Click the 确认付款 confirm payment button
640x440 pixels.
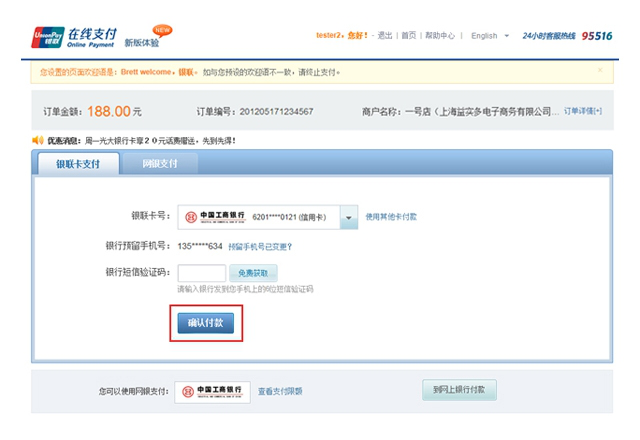click(205, 324)
